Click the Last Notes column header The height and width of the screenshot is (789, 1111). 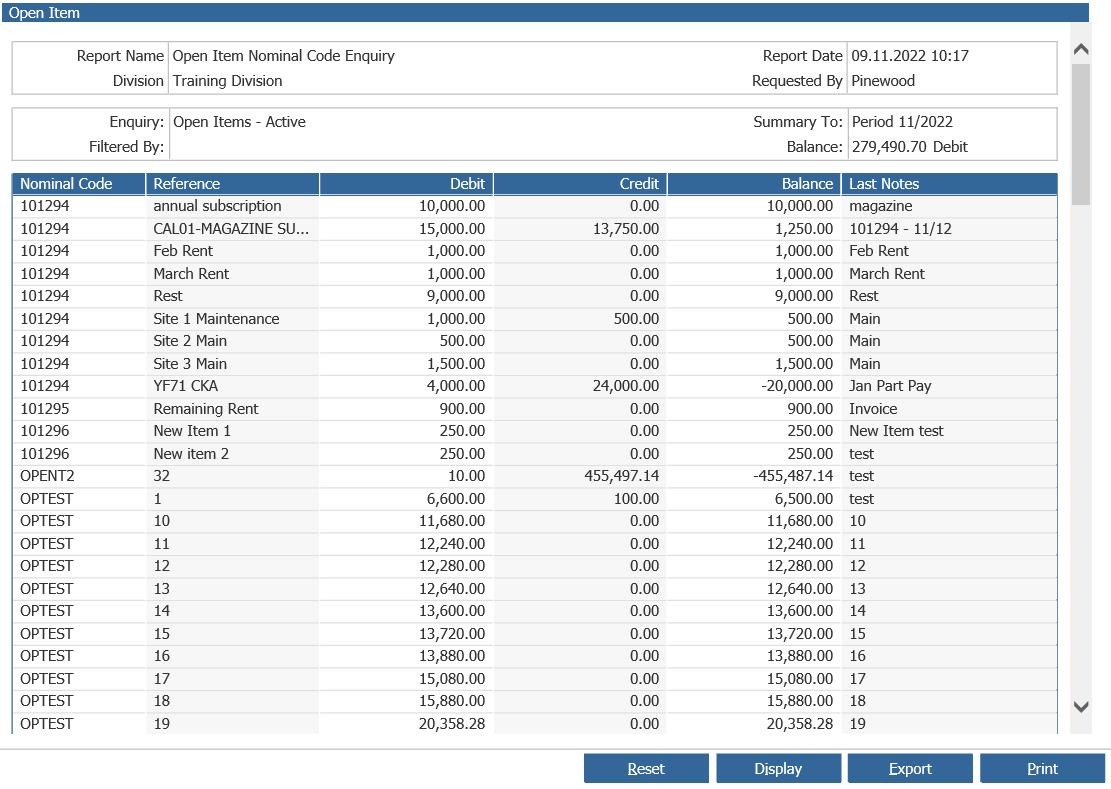(x=949, y=184)
